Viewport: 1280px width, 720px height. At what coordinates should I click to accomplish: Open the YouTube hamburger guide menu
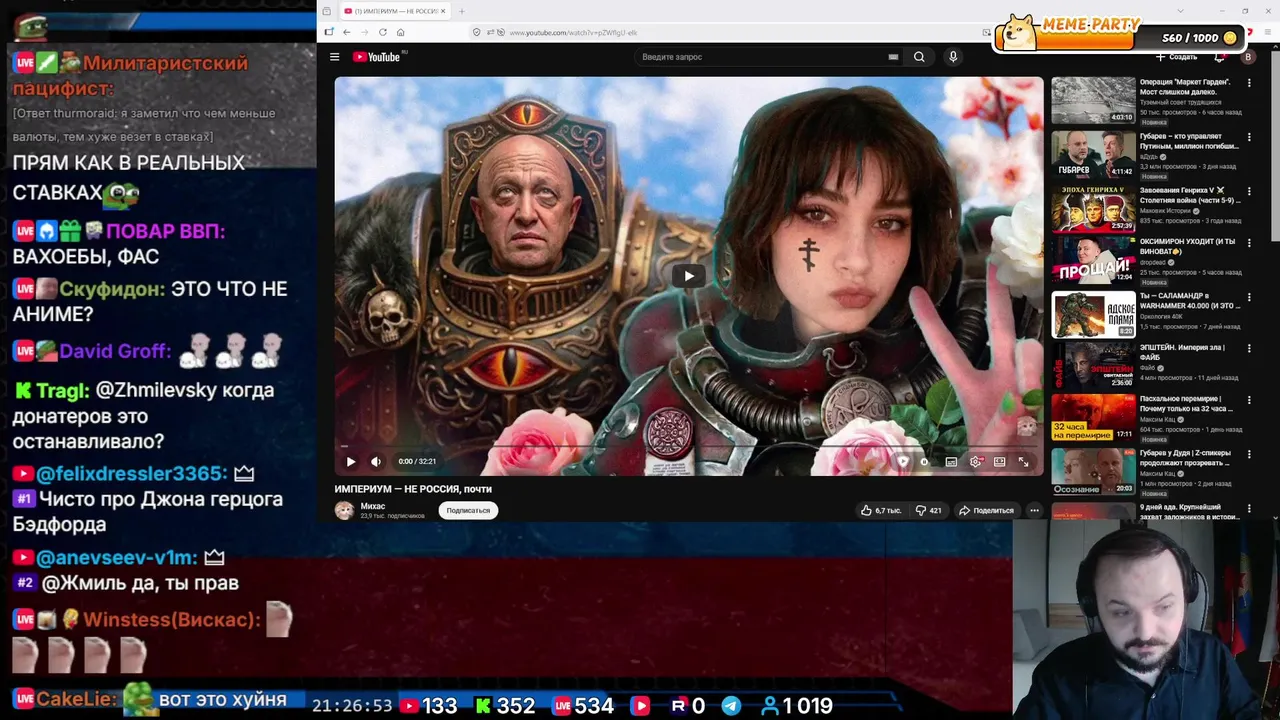pyautogui.click(x=334, y=57)
